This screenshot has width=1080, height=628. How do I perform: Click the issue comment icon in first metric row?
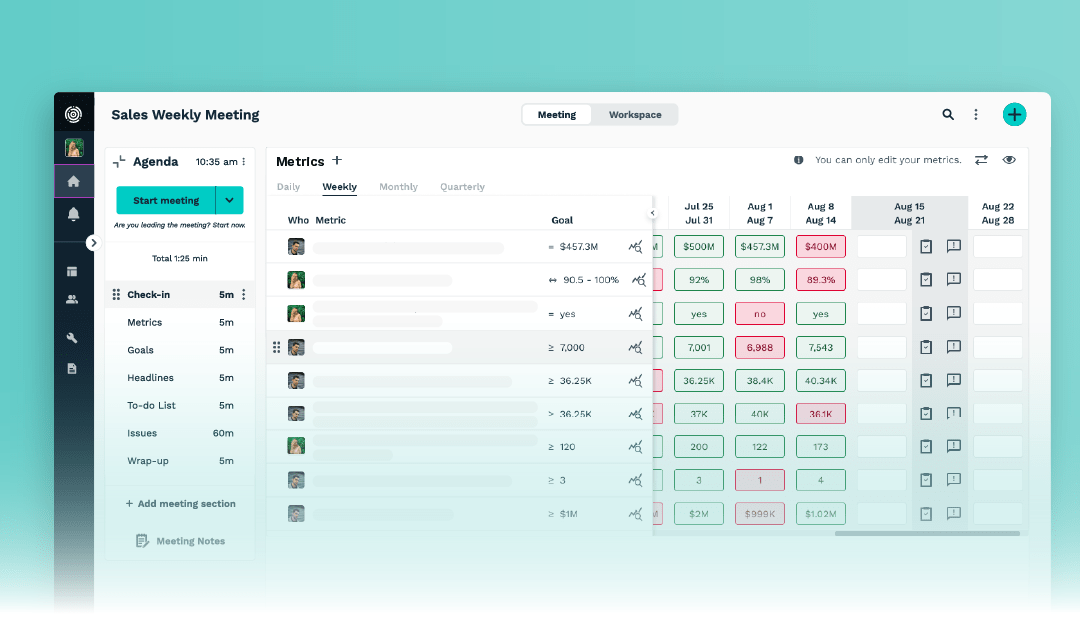click(x=953, y=246)
